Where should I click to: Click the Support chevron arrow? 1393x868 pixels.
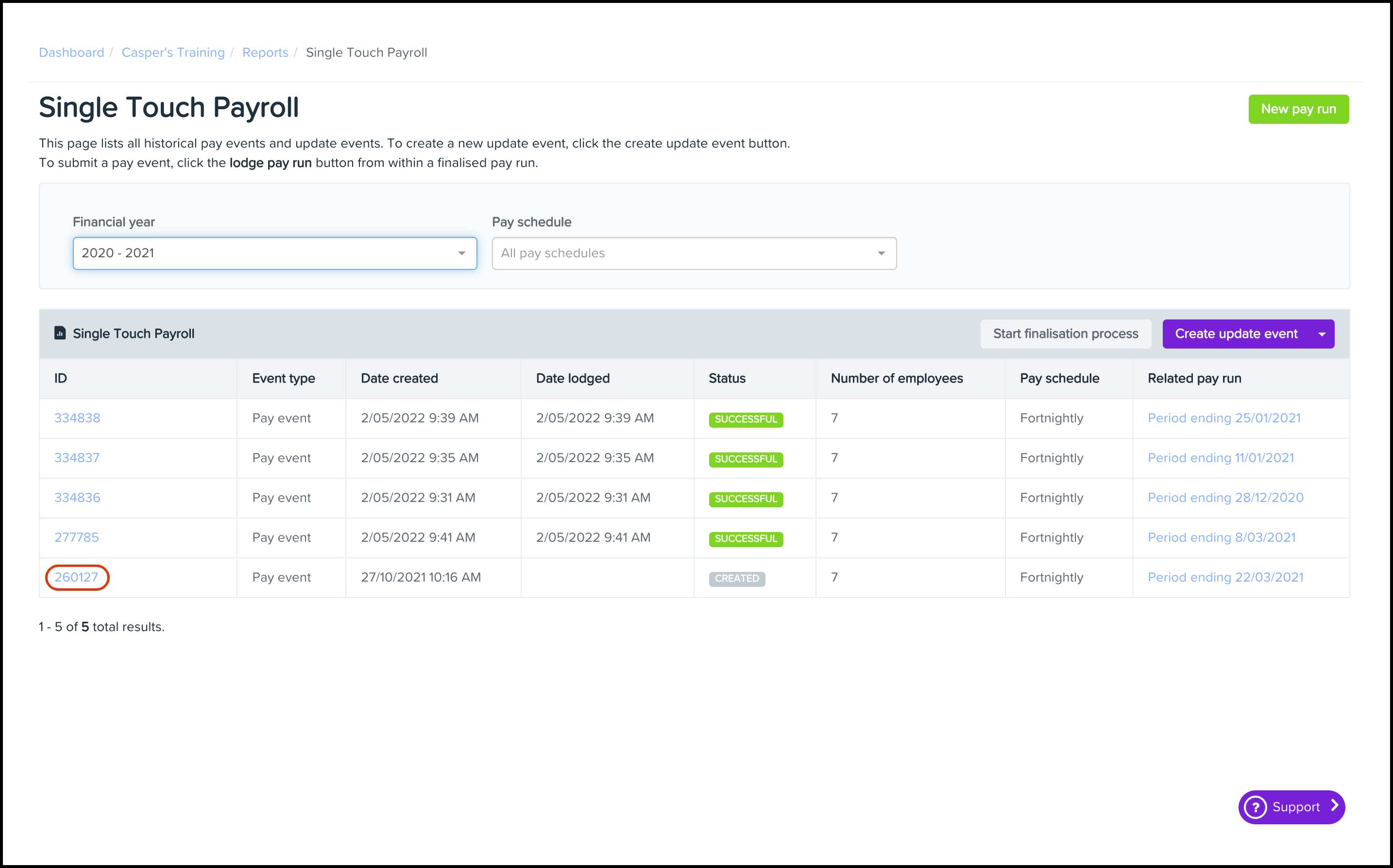(x=1335, y=806)
